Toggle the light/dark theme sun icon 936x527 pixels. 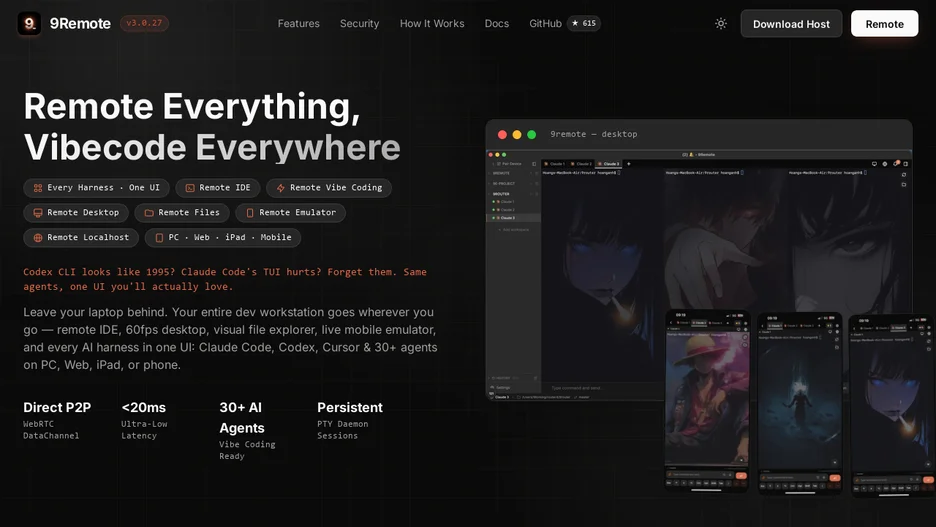[x=721, y=24]
